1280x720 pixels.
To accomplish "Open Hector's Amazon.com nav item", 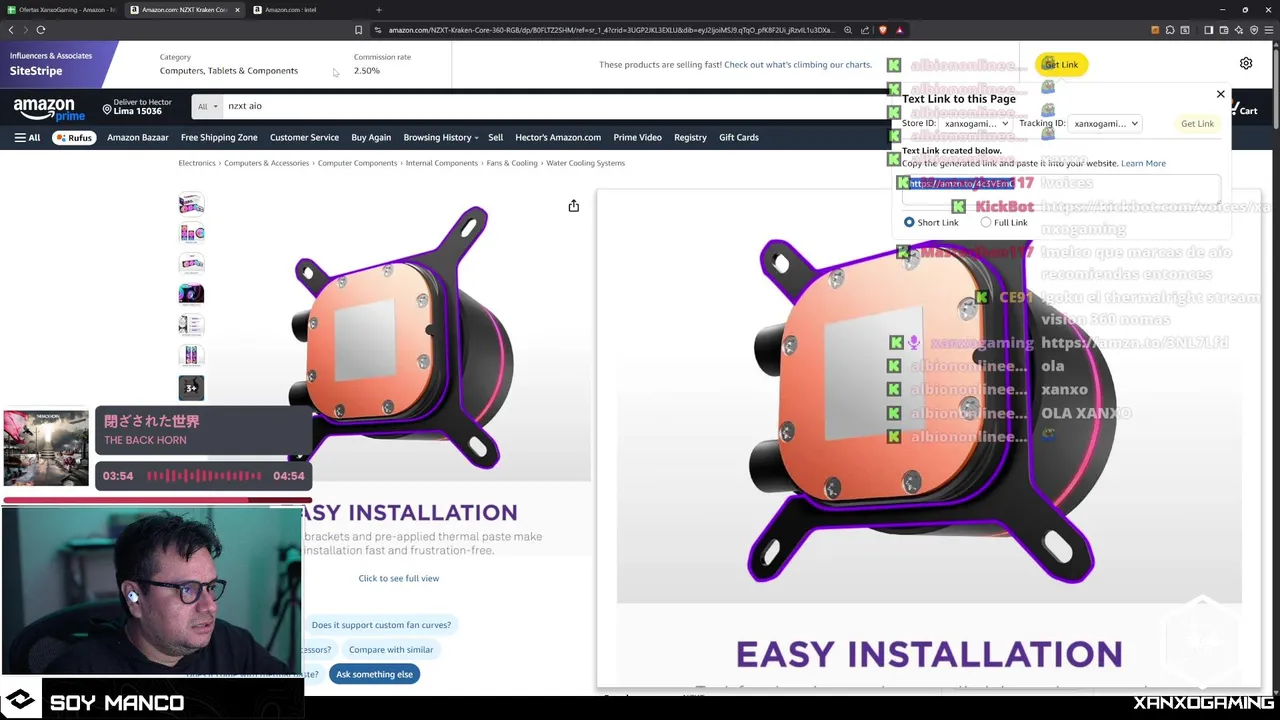I will pyautogui.click(x=558, y=137).
